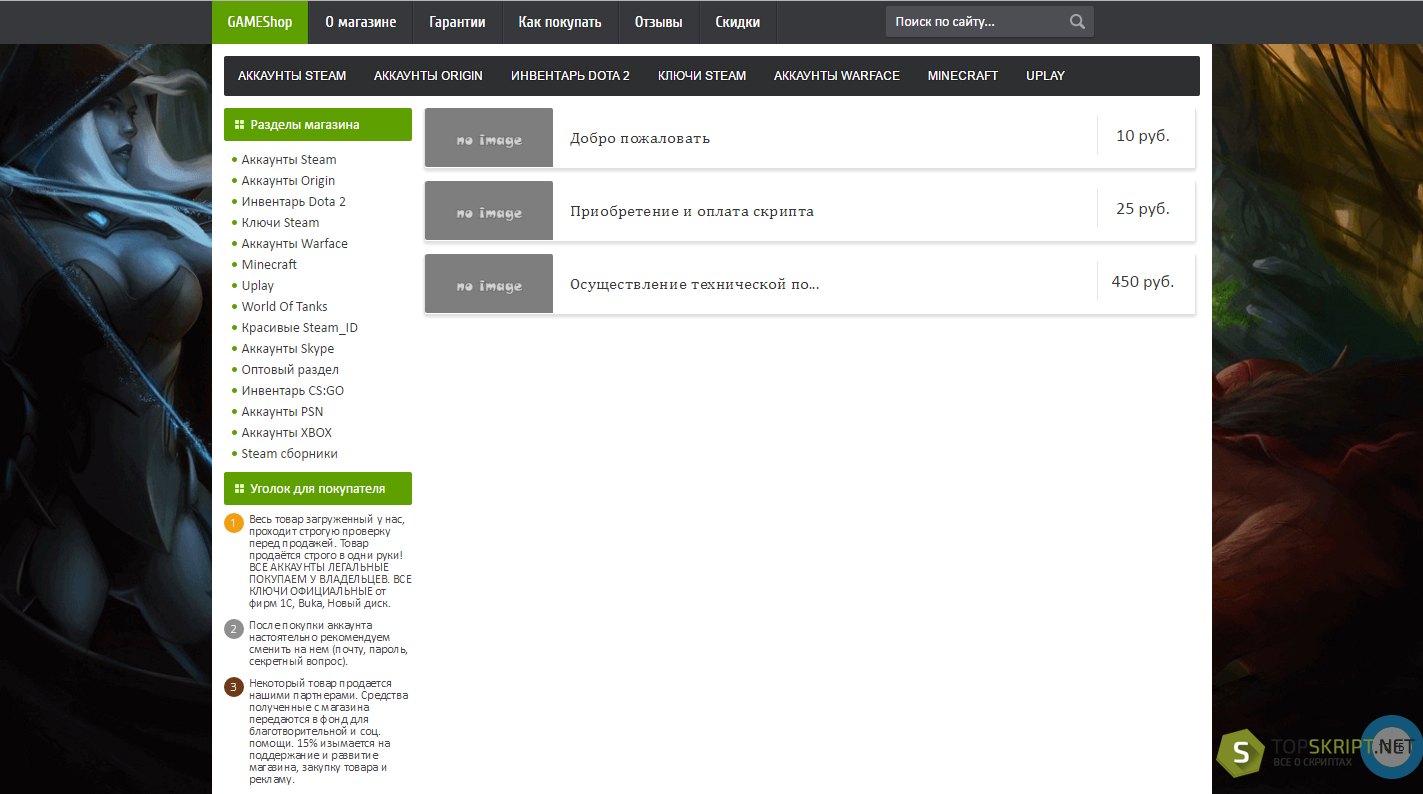Click the brown number 3 badge
This screenshot has width=1423, height=794.
tap(234, 686)
